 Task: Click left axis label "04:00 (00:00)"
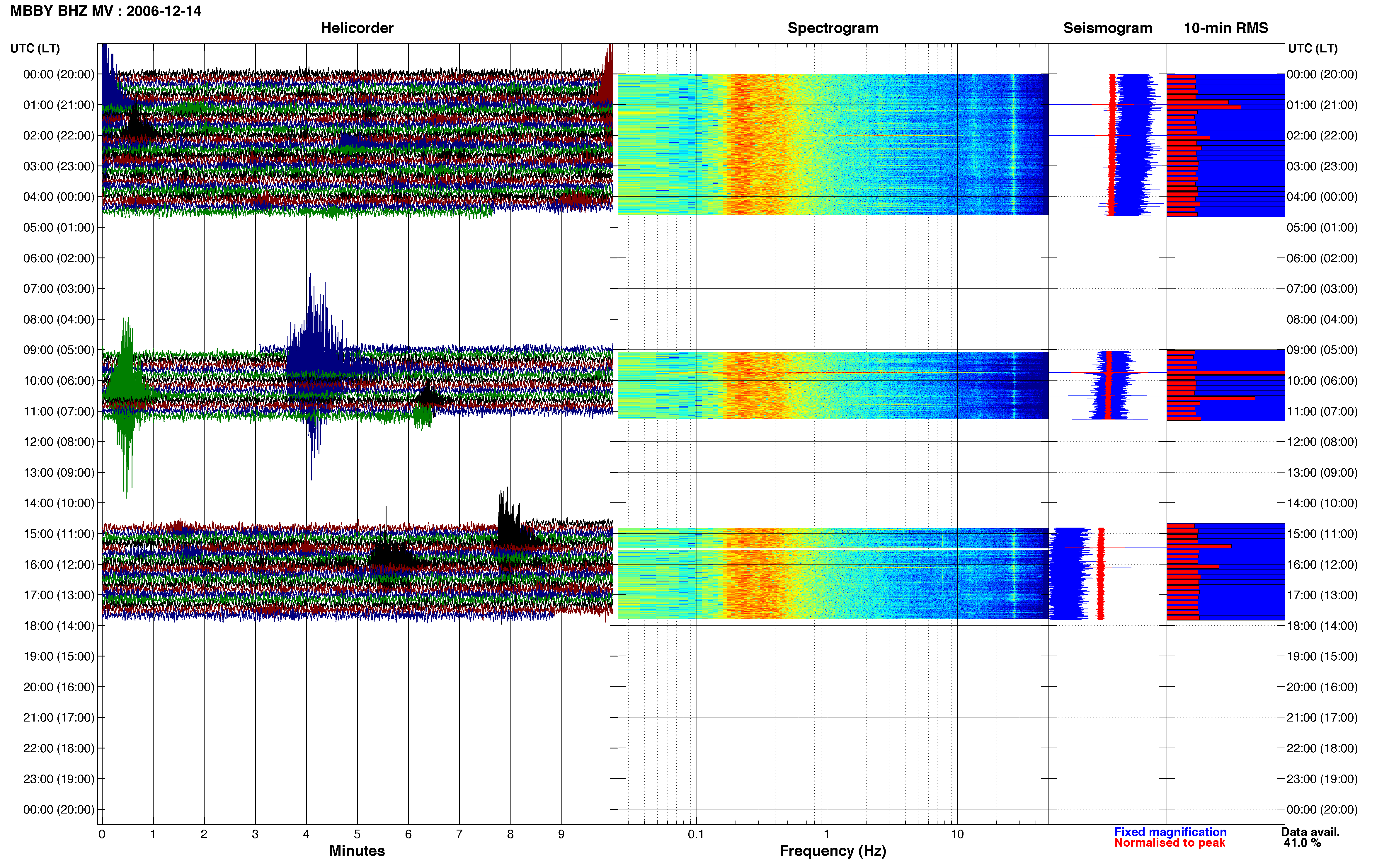coord(59,197)
